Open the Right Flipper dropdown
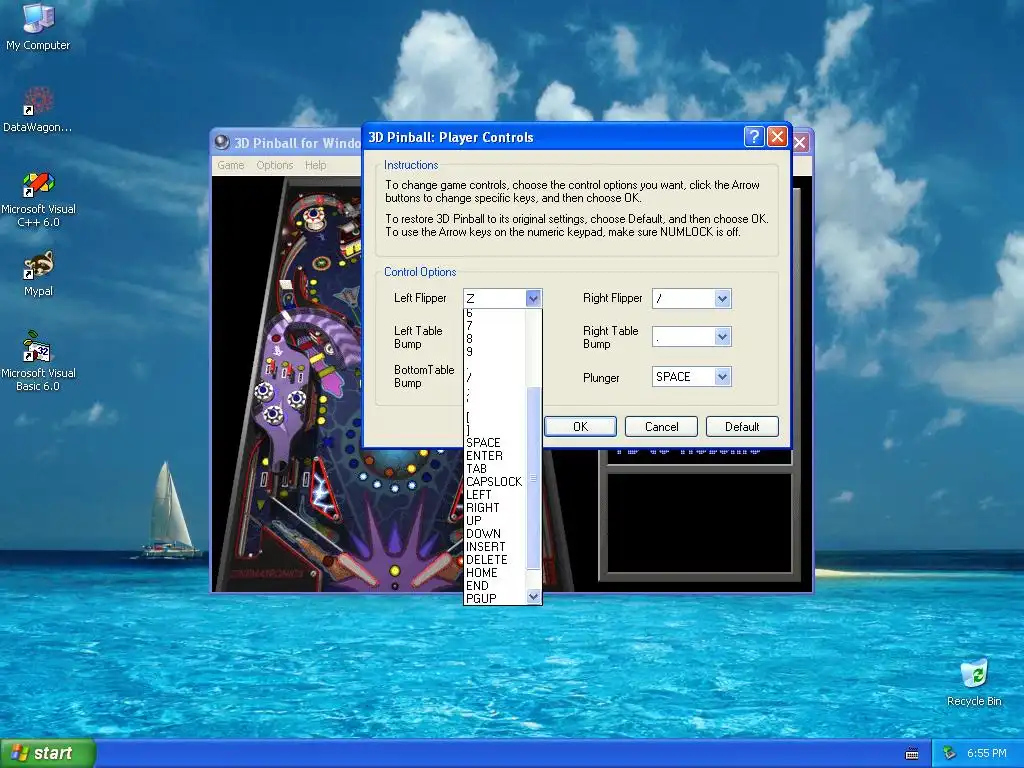 click(x=722, y=298)
